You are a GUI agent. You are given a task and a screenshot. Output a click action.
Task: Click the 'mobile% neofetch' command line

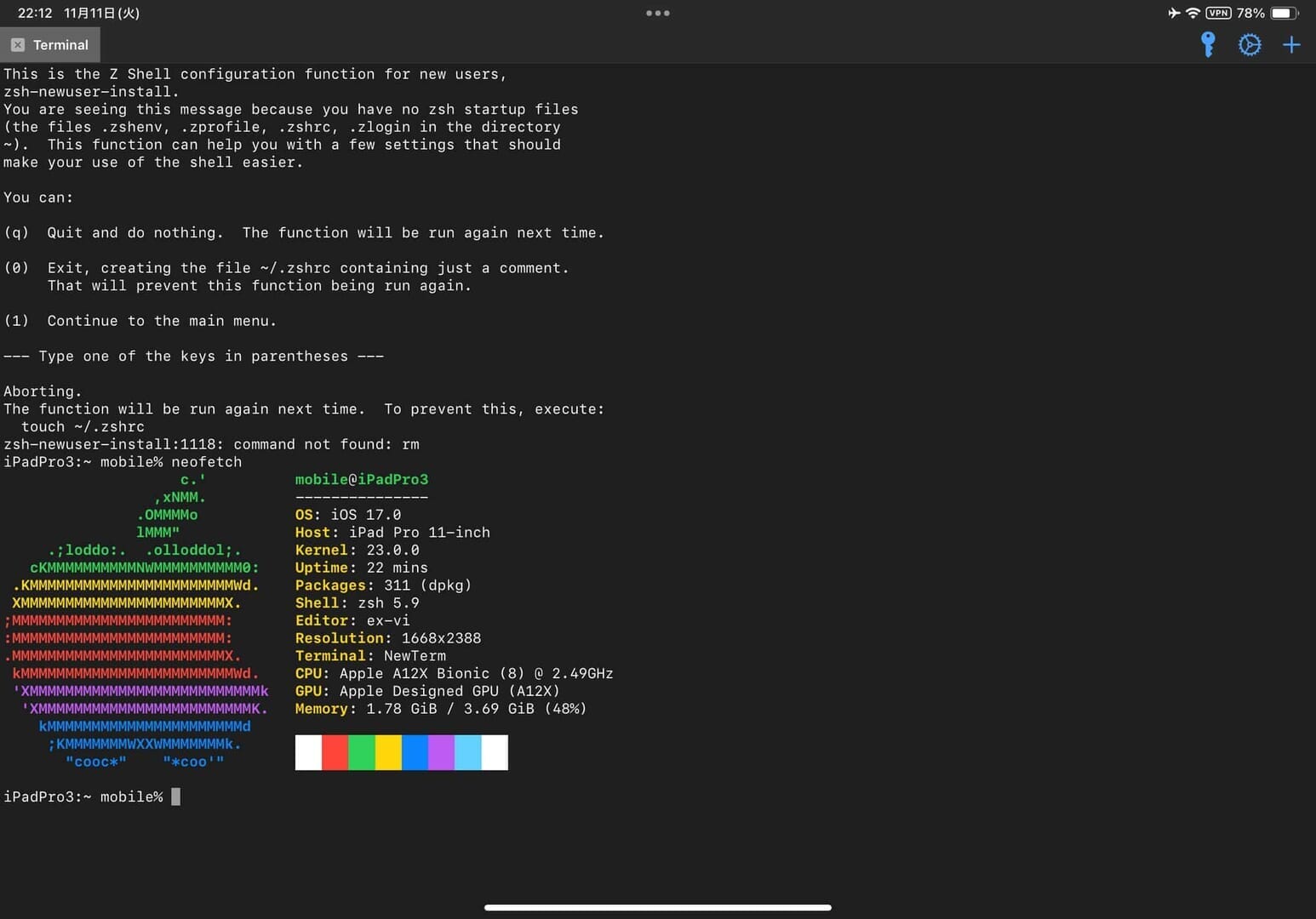[123, 462]
